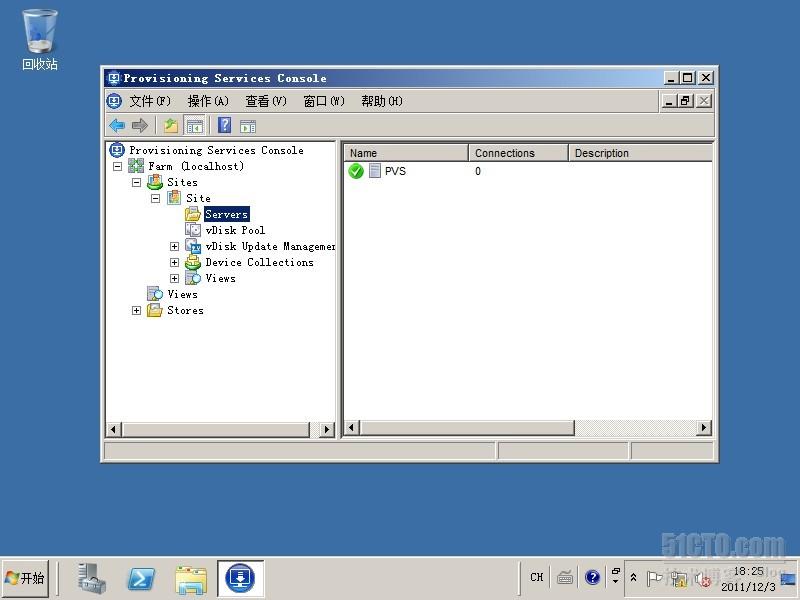Screen dimensions: 800x600
Task: Click the muted volume tray icon
Action: [x=703, y=580]
